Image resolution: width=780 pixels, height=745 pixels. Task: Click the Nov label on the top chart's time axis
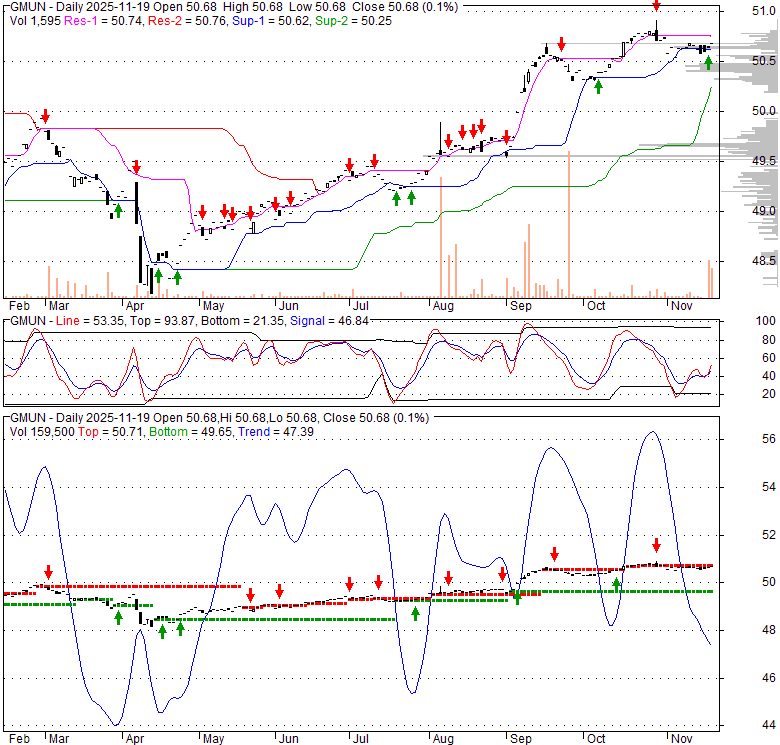(682, 305)
